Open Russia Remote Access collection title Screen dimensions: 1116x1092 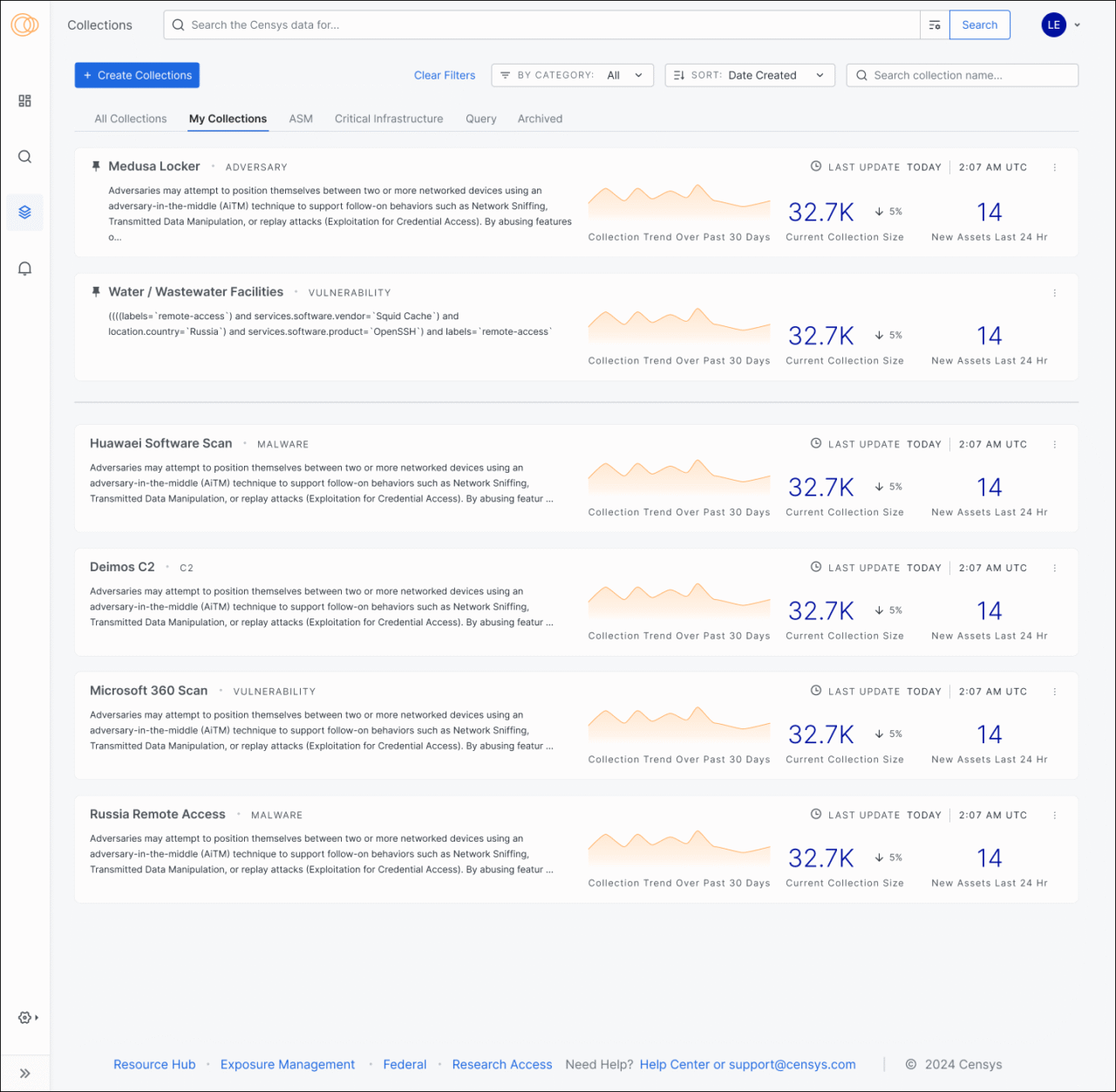(x=157, y=815)
